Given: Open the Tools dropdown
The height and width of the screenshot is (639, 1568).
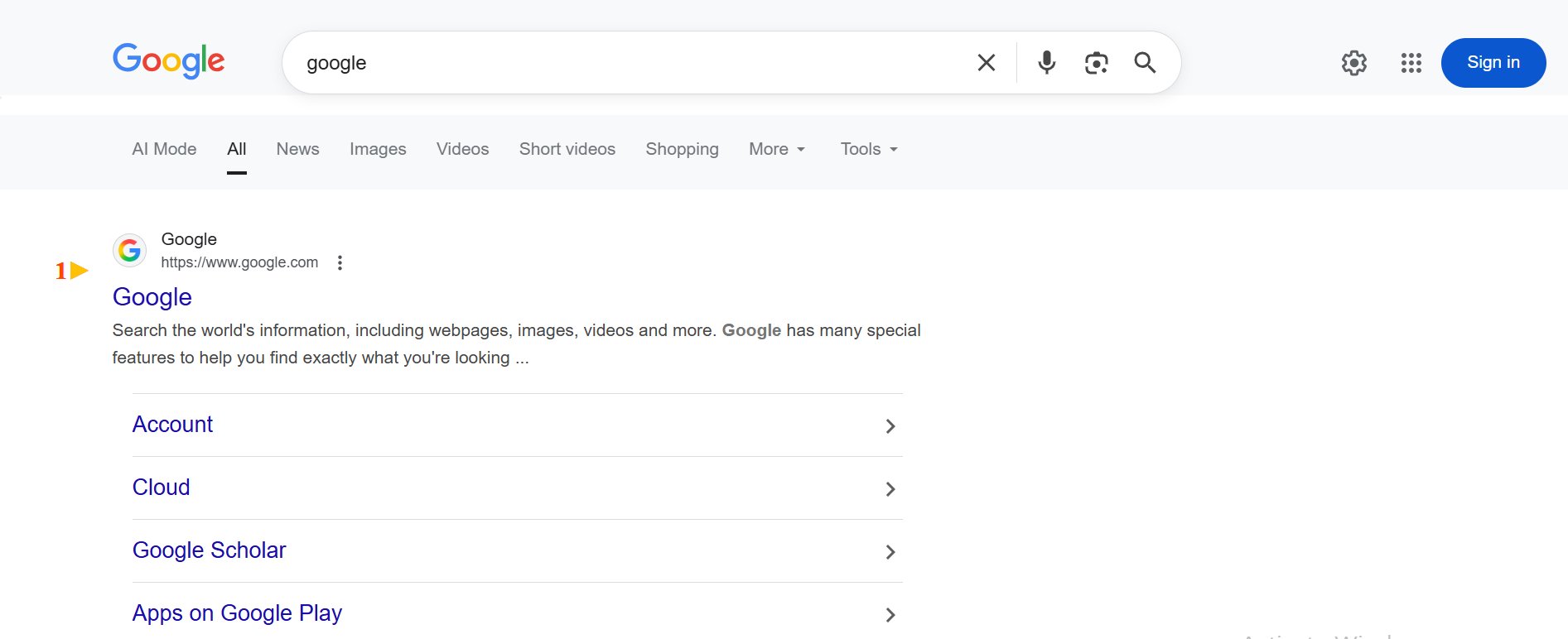Looking at the screenshot, I should coord(869,149).
